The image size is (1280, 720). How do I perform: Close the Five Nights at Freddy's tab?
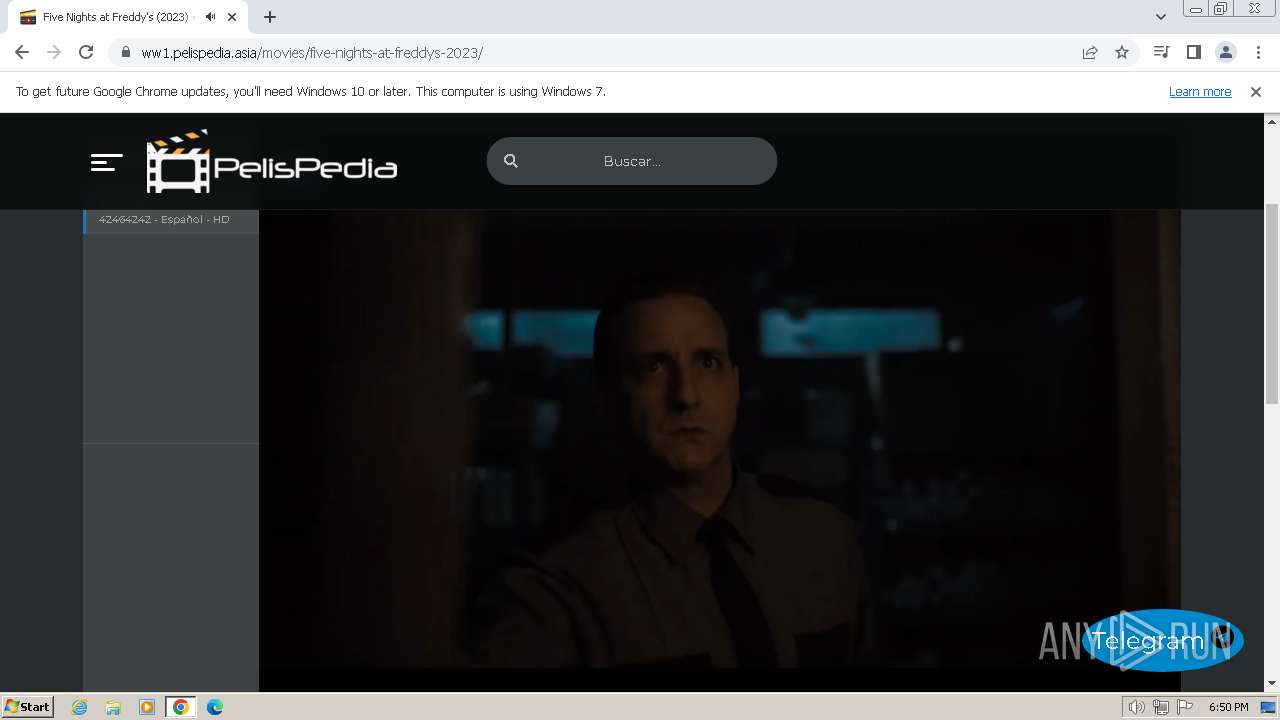pos(232,17)
